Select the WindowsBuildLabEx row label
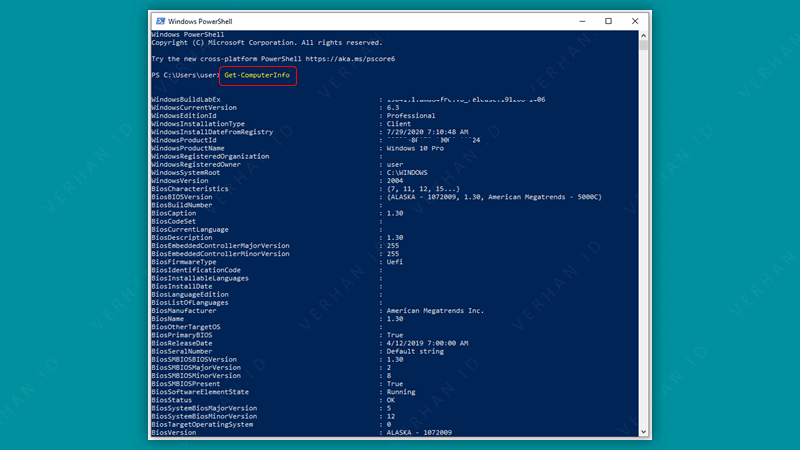The width and height of the screenshot is (800, 450). 186,99
